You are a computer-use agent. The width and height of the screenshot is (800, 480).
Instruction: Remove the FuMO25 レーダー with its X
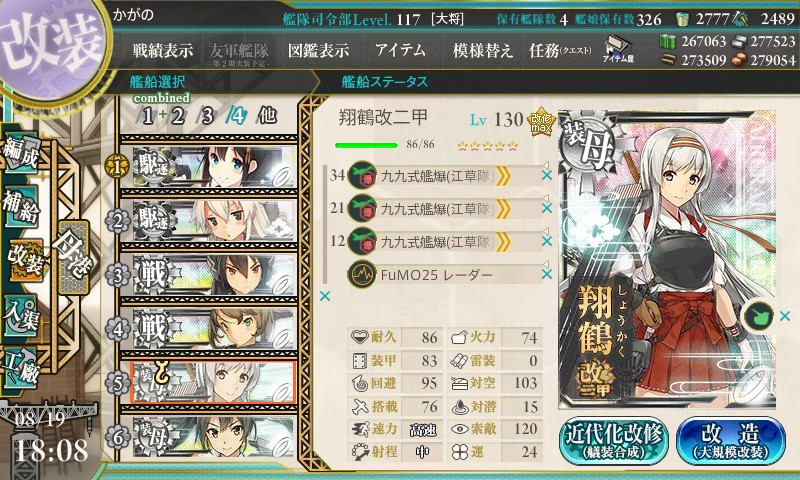tap(546, 274)
